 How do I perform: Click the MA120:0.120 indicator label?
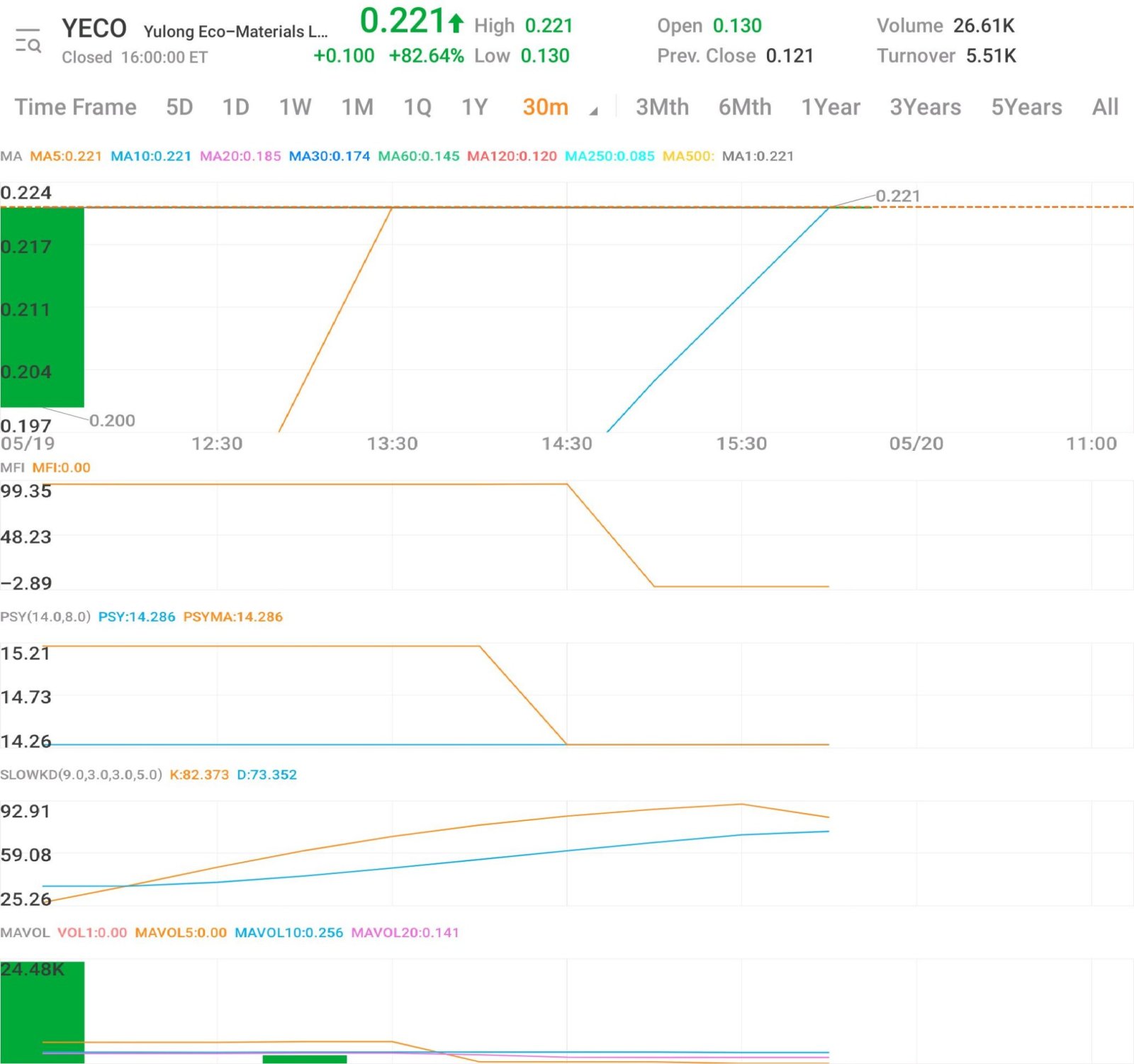(x=512, y=156)
